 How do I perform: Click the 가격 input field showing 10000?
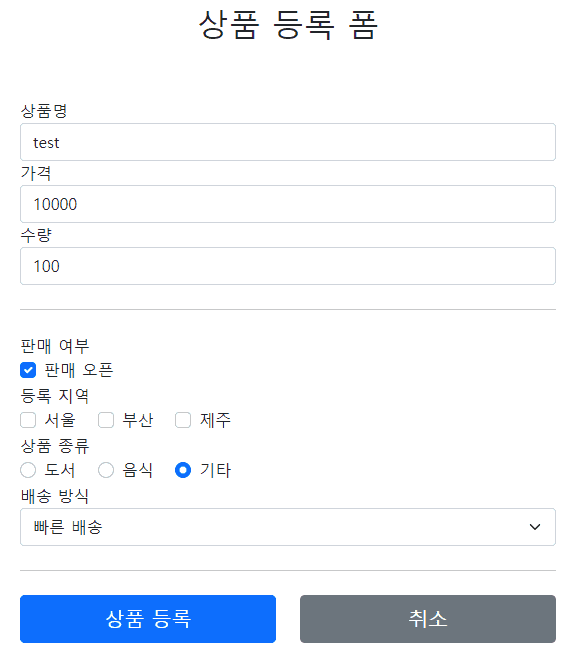(x=288, y=204)
